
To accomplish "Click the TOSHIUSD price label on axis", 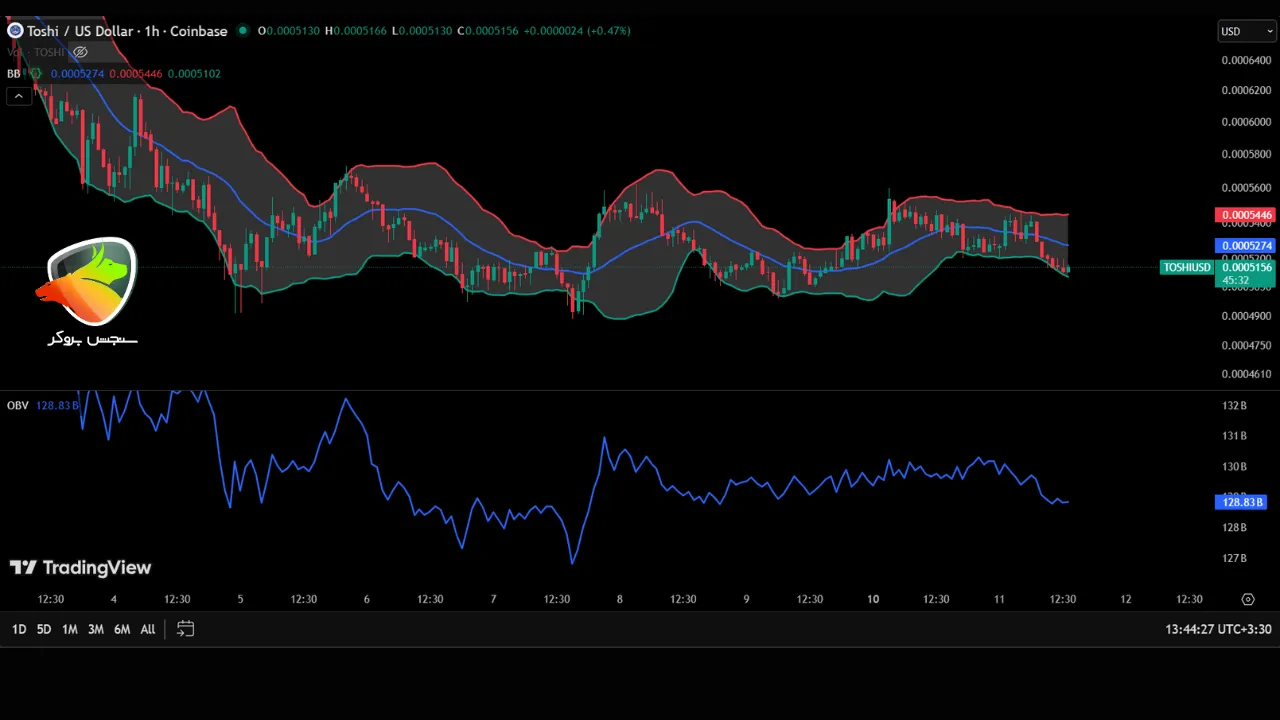I will (1187, 267).
